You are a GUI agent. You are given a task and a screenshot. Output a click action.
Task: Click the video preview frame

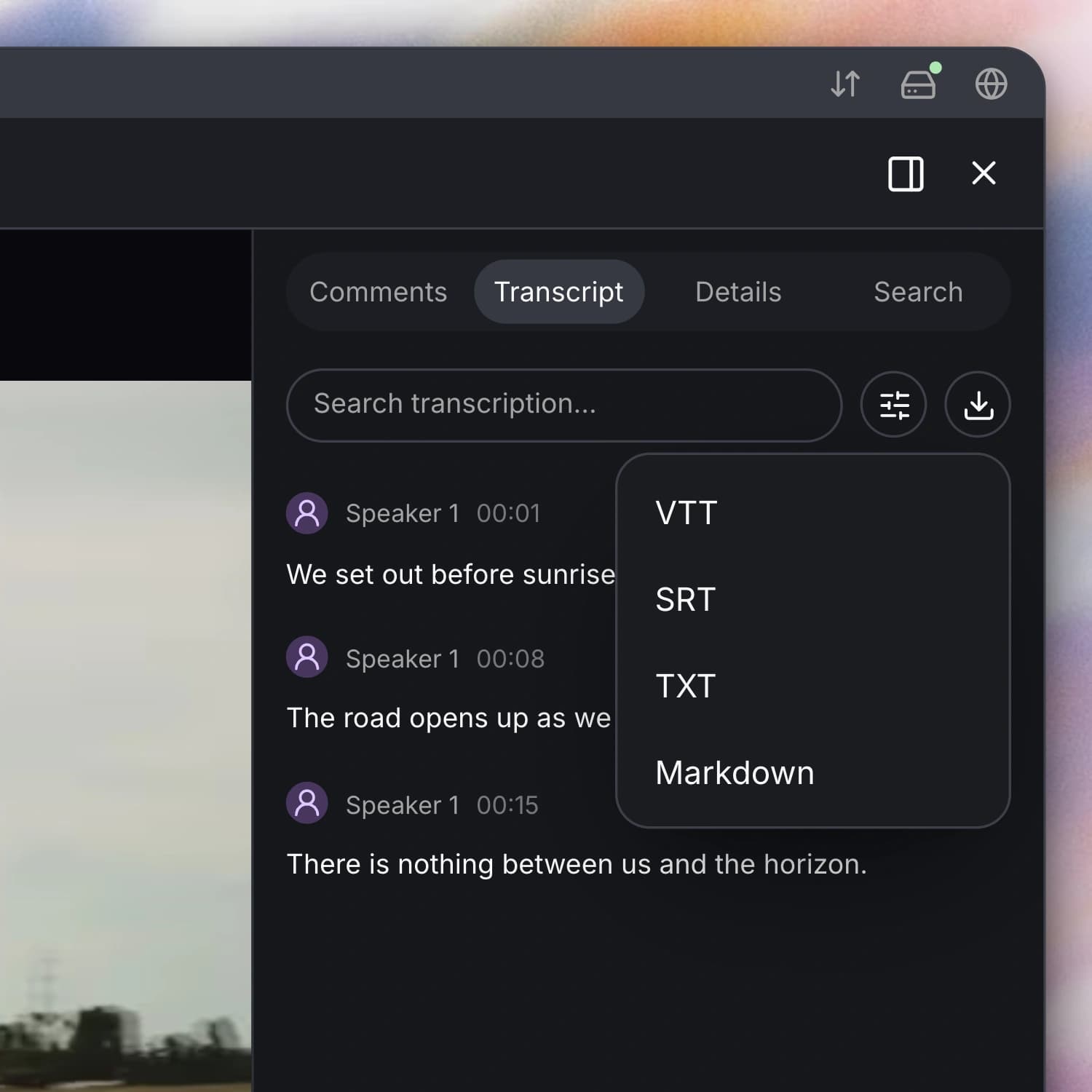pos(125,735)
